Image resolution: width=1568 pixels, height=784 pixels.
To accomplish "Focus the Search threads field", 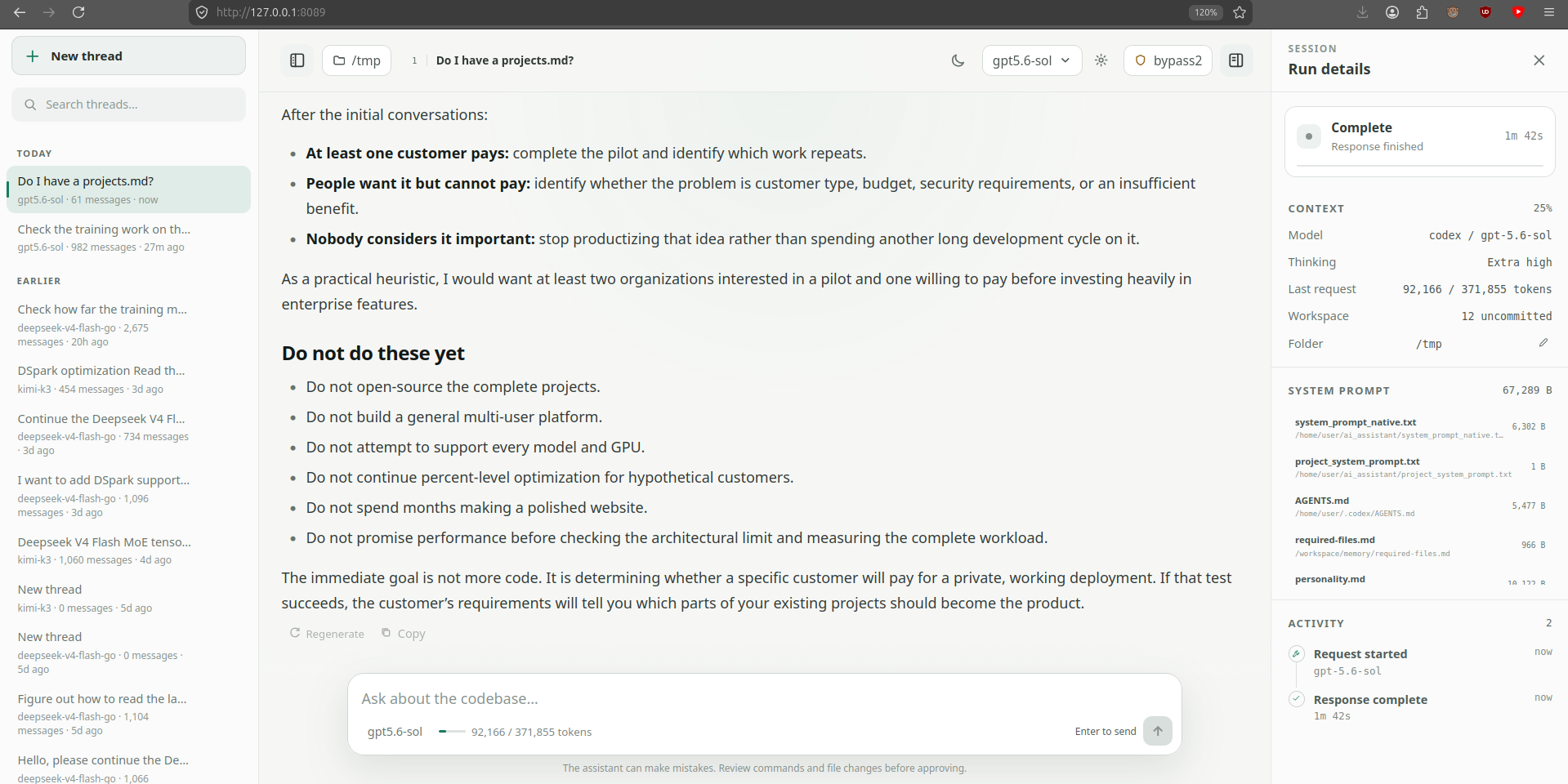I will (x=128, y=105).
